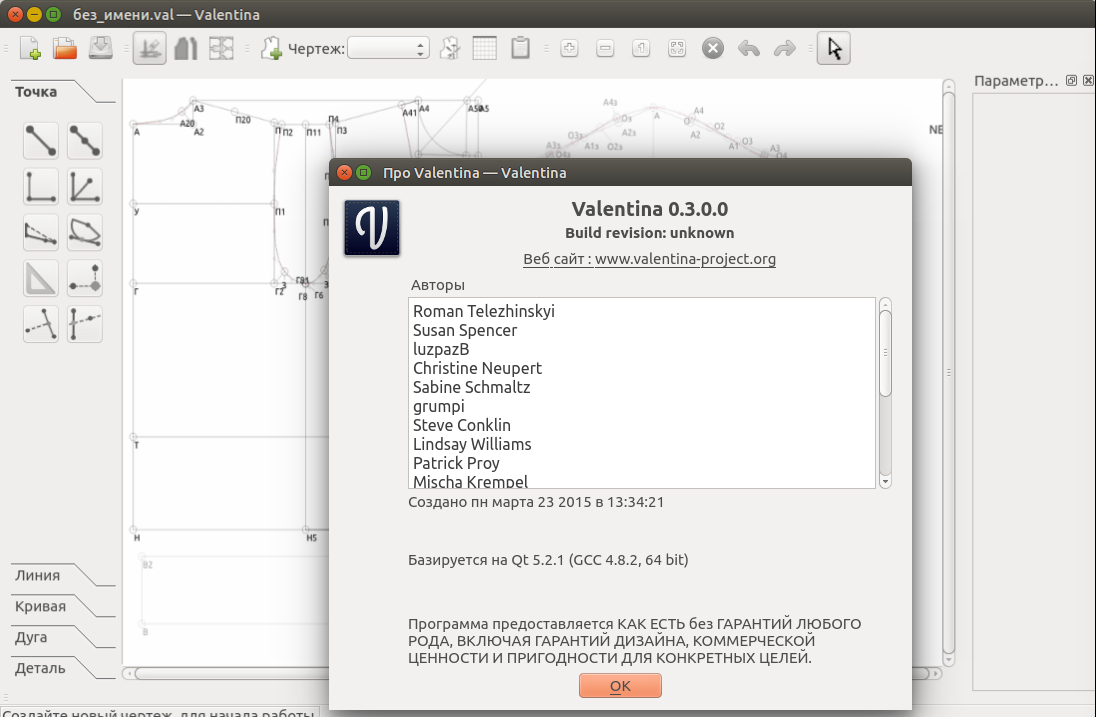
Task: Open the Дуга tool tab
Action: [x=31, y=637]
